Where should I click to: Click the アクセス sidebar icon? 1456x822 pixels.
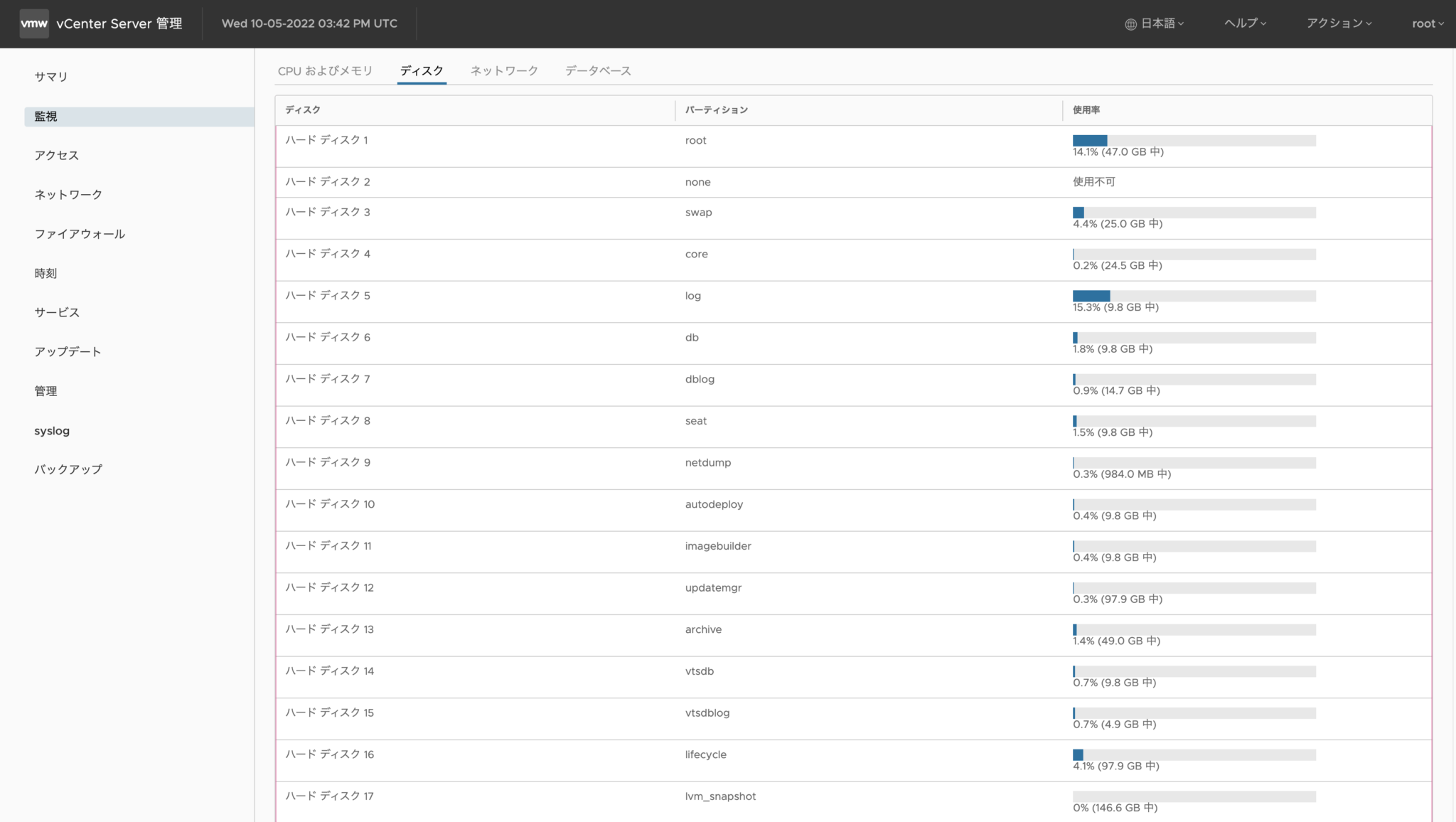56,155
